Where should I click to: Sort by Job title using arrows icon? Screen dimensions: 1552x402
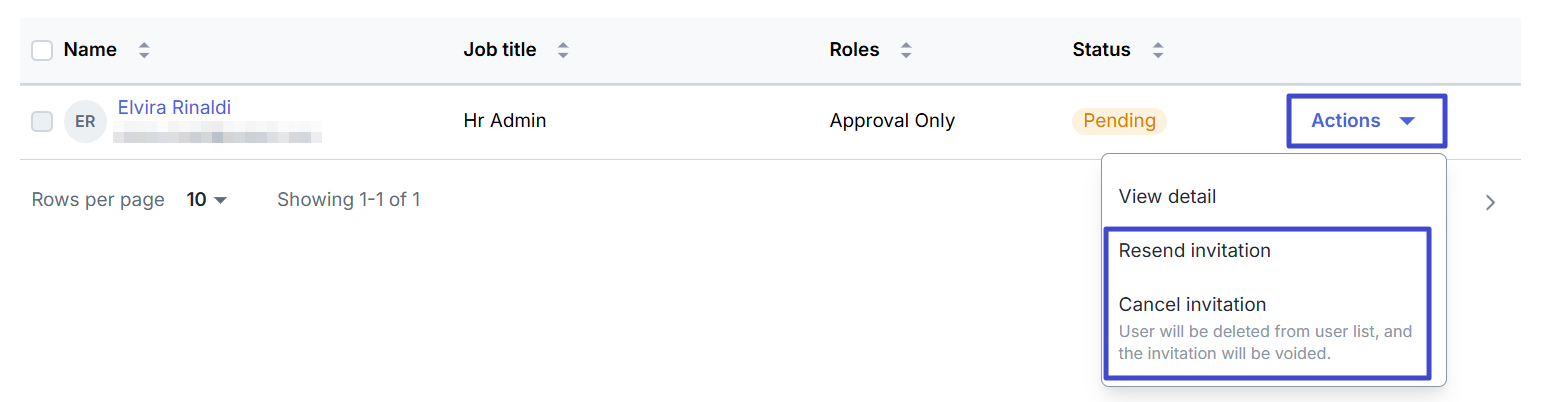tap(563, 50)
